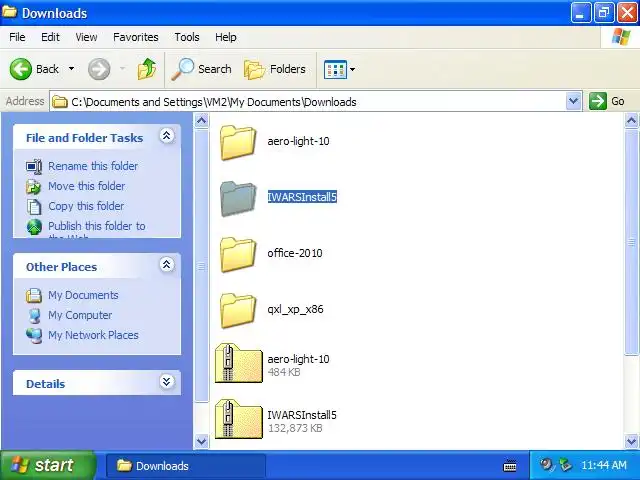The image size is (640, 480).
Task: Click the green Back arrow icon
Action: coord(20,69)
